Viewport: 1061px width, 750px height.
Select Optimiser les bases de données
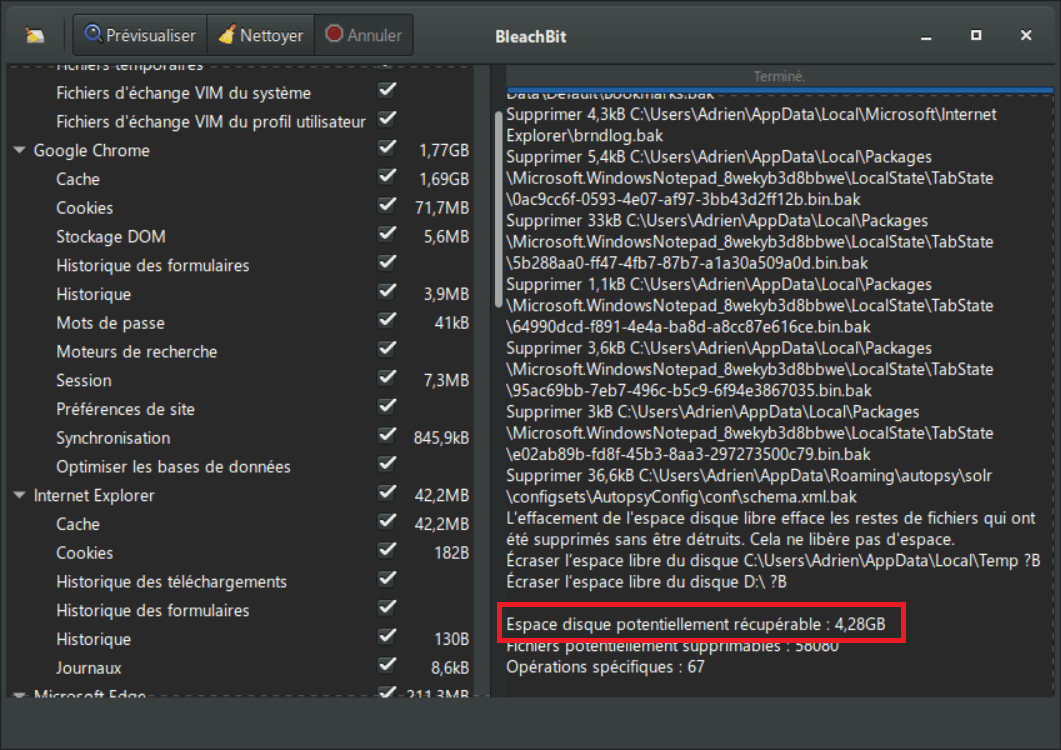(x=173, y=467)
